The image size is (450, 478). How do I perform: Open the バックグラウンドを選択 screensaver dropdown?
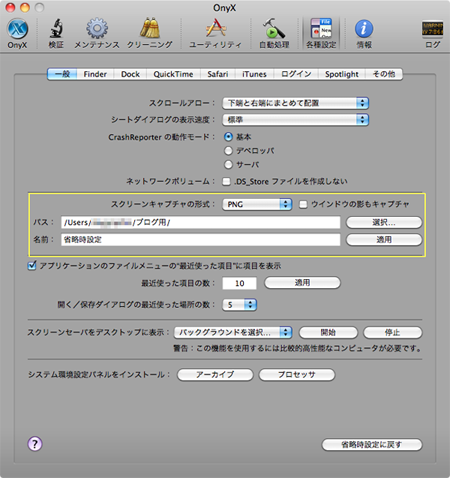pyautogui.click(x=233, y=332)
